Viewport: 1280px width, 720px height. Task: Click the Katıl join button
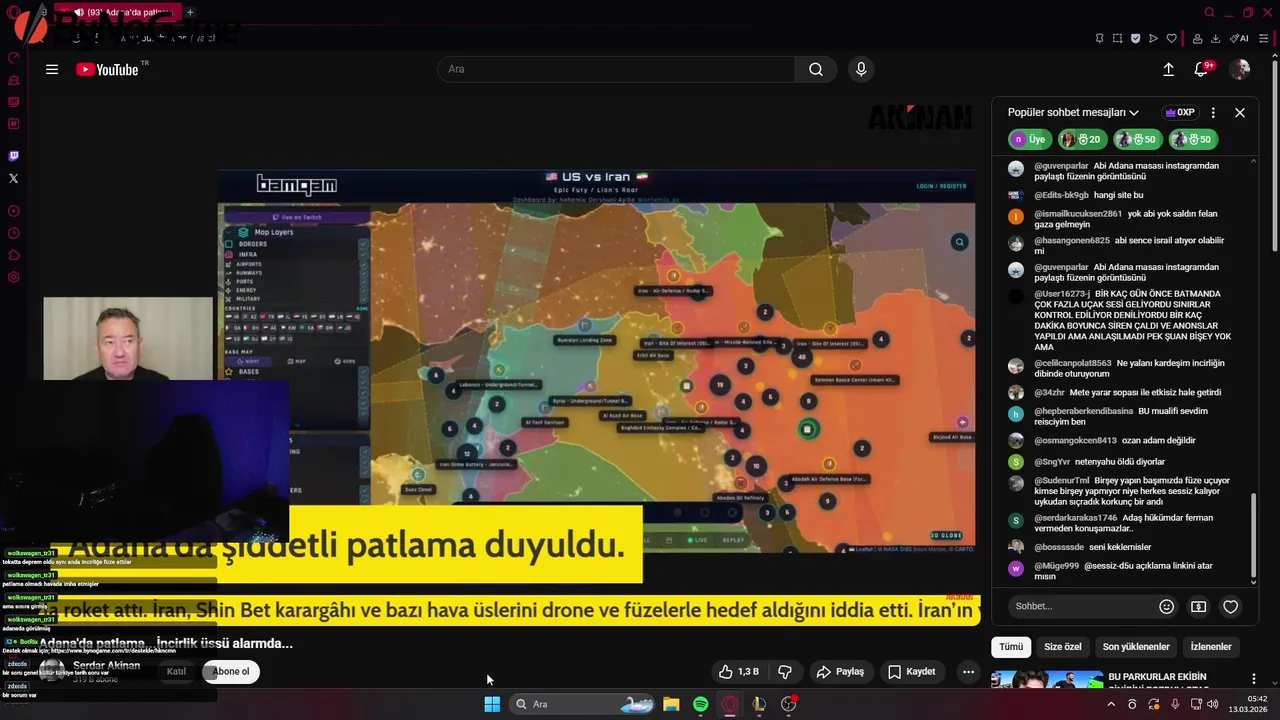177,671
